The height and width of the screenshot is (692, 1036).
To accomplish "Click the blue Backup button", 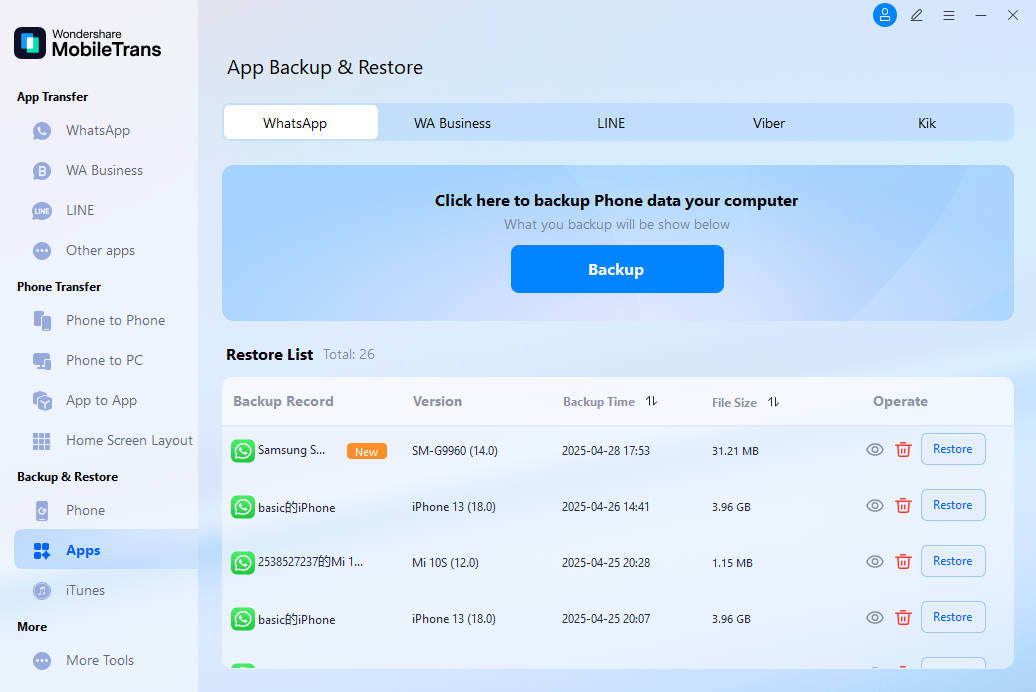I will (616, 269).
